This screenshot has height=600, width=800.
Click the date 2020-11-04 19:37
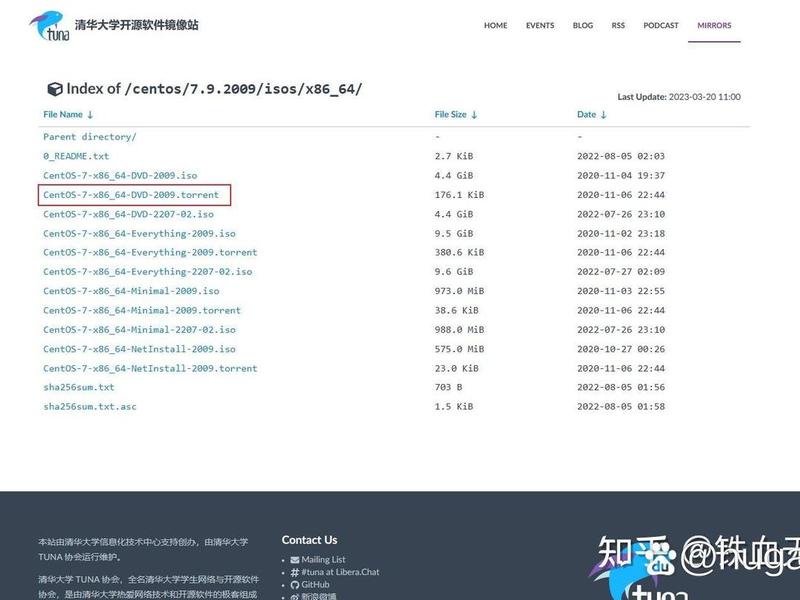coord(621,176)
